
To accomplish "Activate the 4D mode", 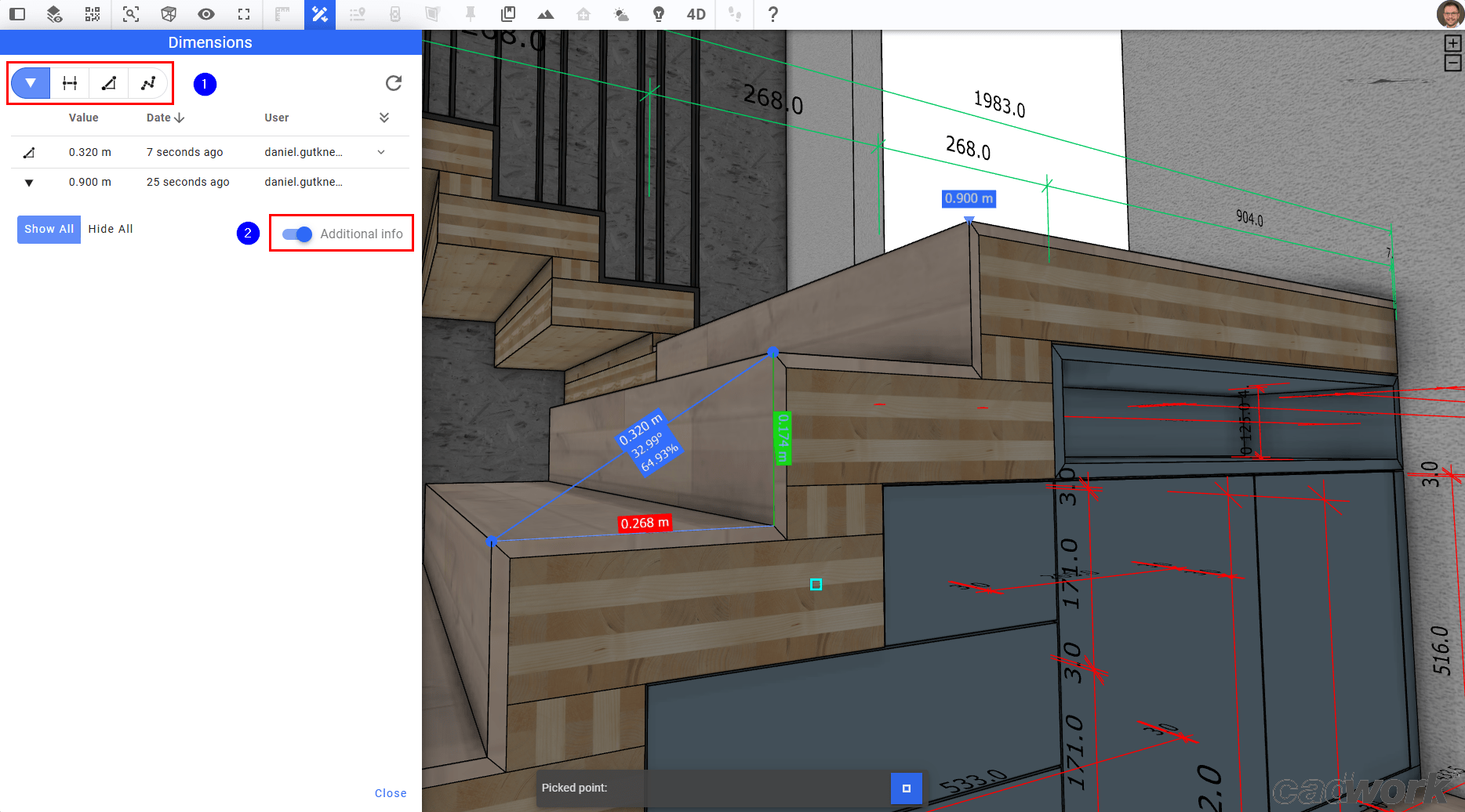I will click(x=695, y=14).
